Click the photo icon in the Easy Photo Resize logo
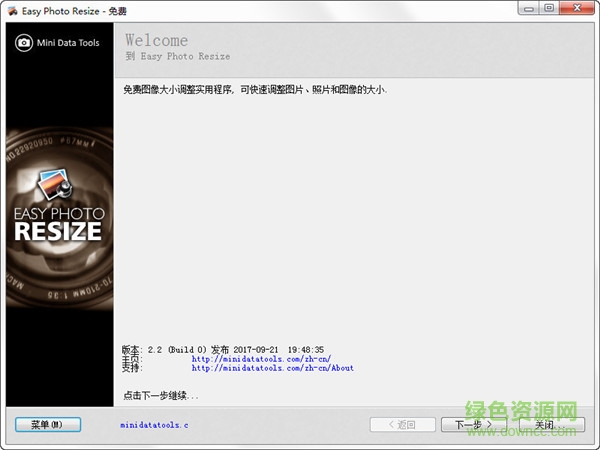Screen dimensions: 600x450 pyautogui.click(x=51, y=187)
